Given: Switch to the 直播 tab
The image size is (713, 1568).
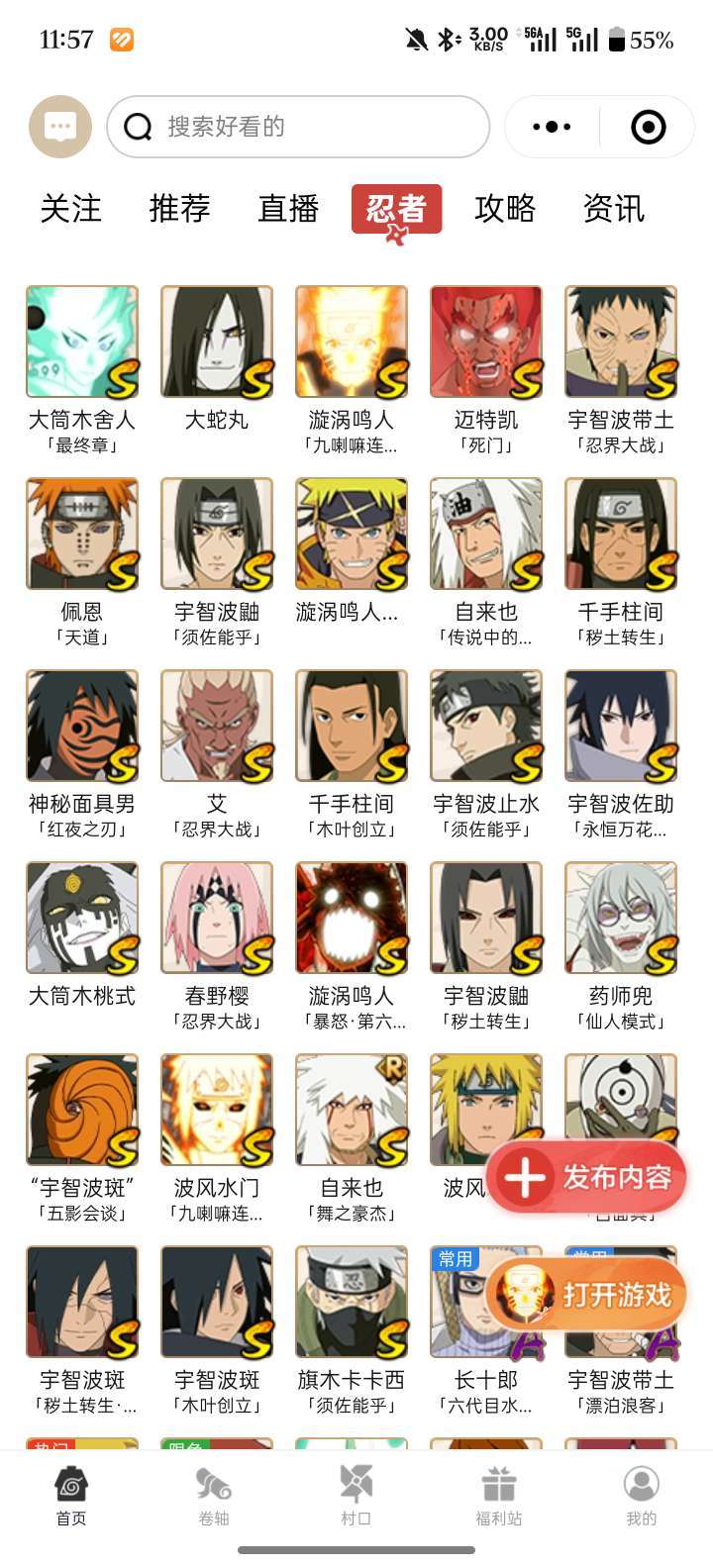Looking at the screenshot, I should tap(288, 209).
